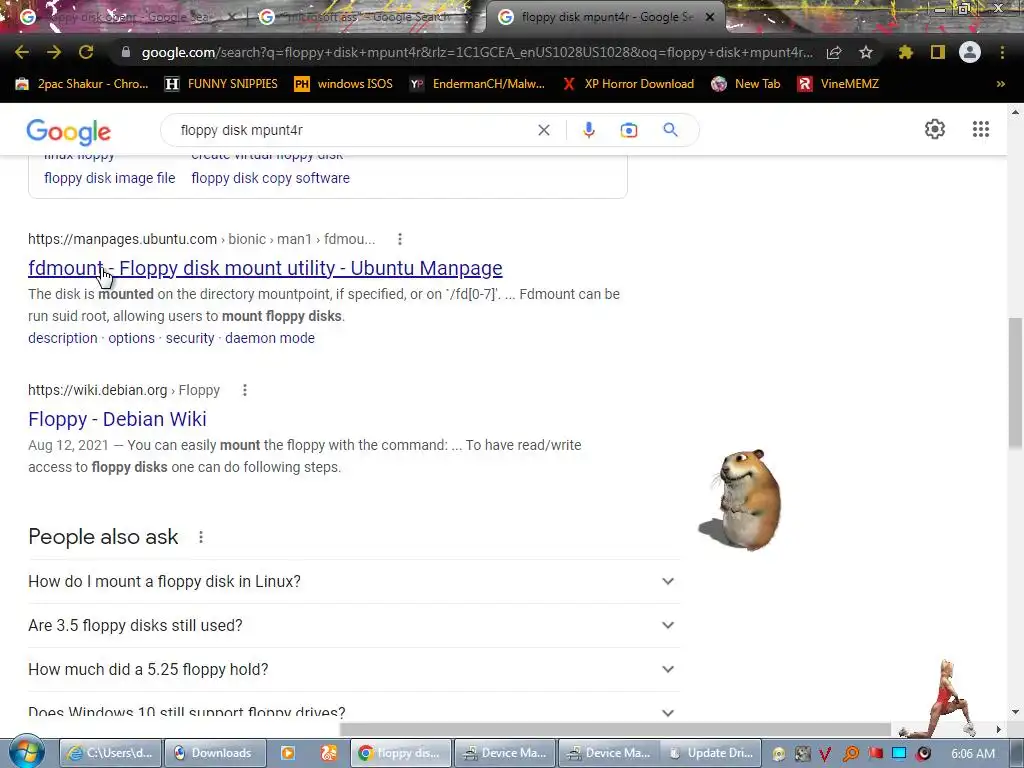Bookmark this page with the star
This screenshot has height=768, width=1024.
pos(866,52)
